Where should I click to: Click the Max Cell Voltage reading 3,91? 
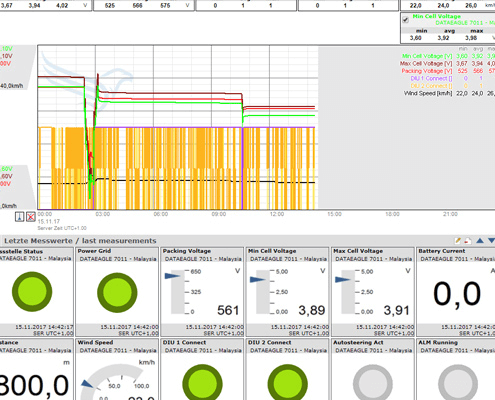(396, 310)
